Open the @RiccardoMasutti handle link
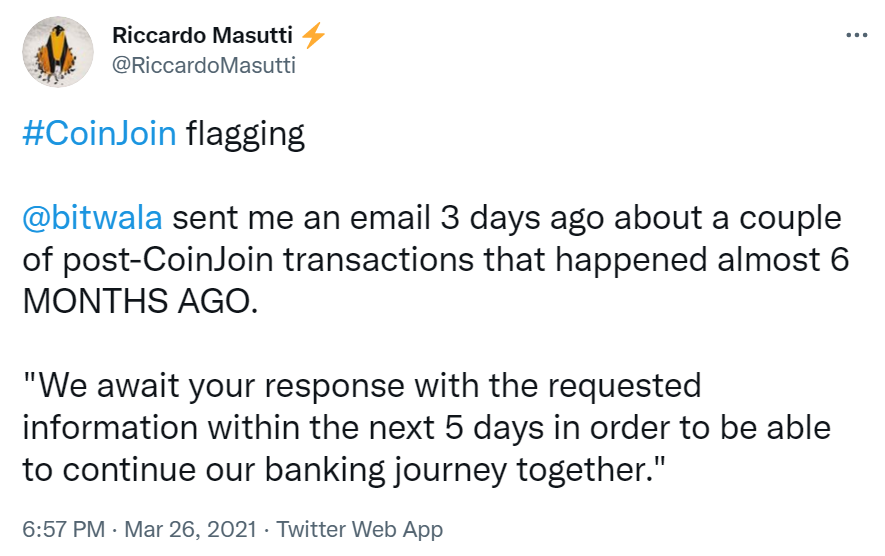Image resolution: width=885 pixels, height=556 pixels. [204, 65]
